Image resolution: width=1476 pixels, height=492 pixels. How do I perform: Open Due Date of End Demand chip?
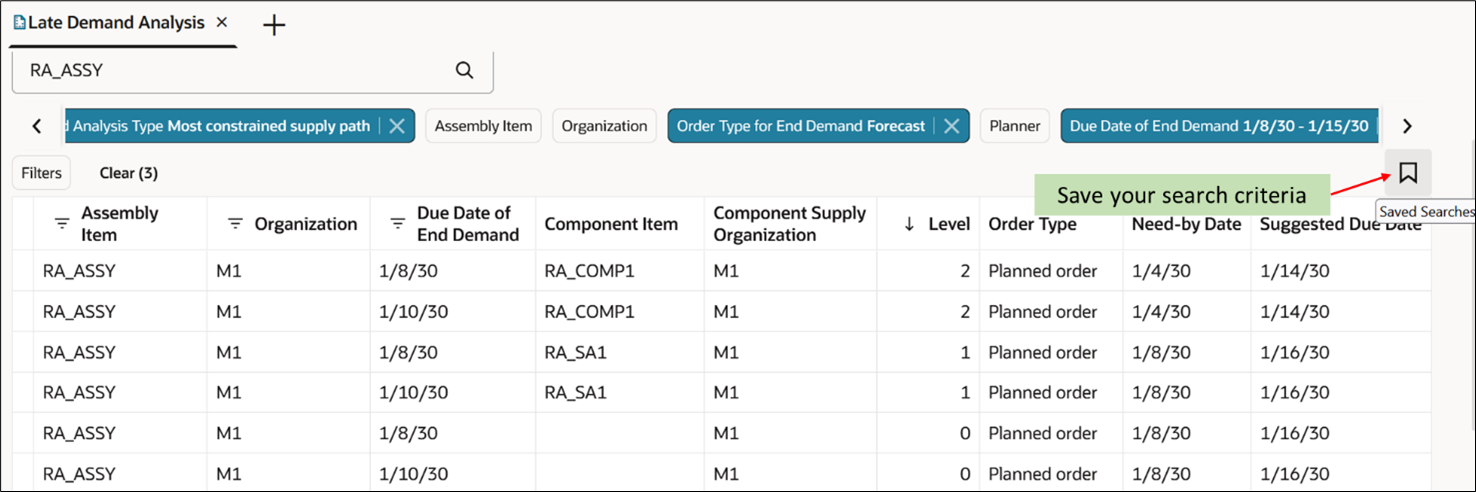pos(1219,126)
